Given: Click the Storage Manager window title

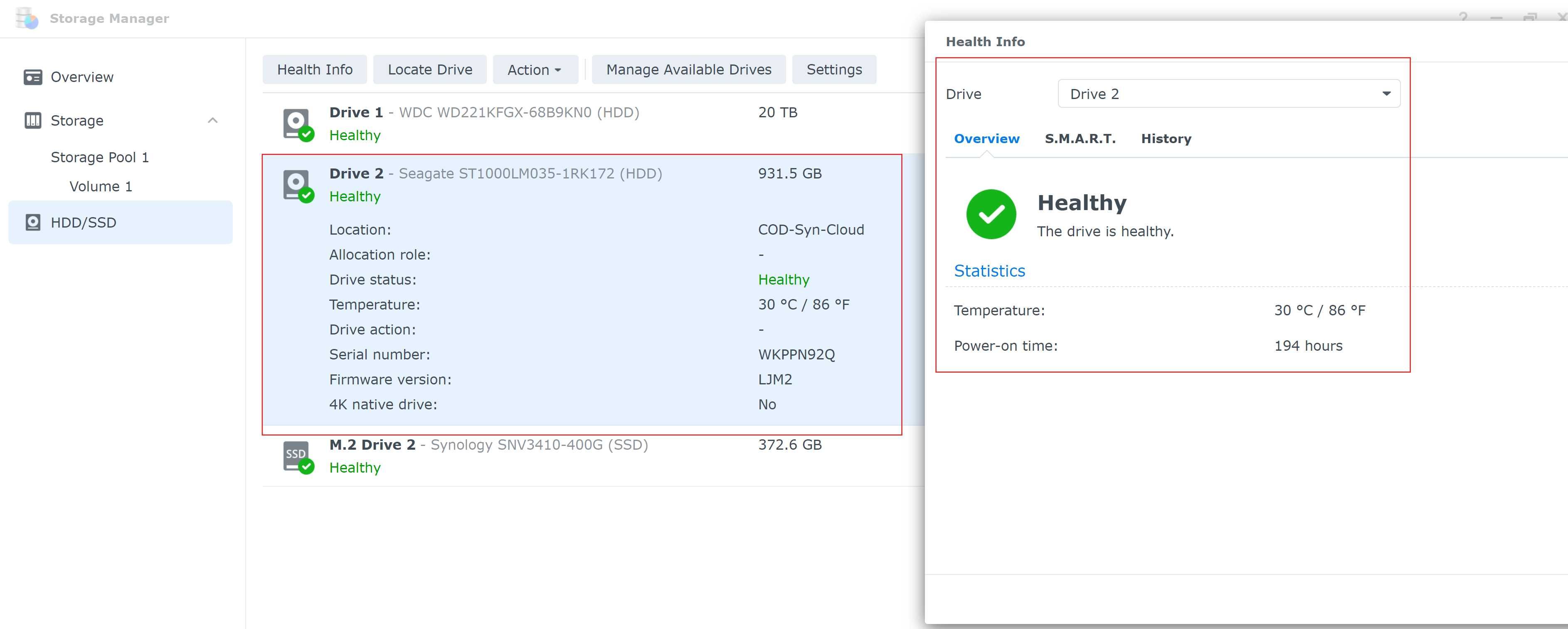Looking at the screenshot, I should 110,18.
